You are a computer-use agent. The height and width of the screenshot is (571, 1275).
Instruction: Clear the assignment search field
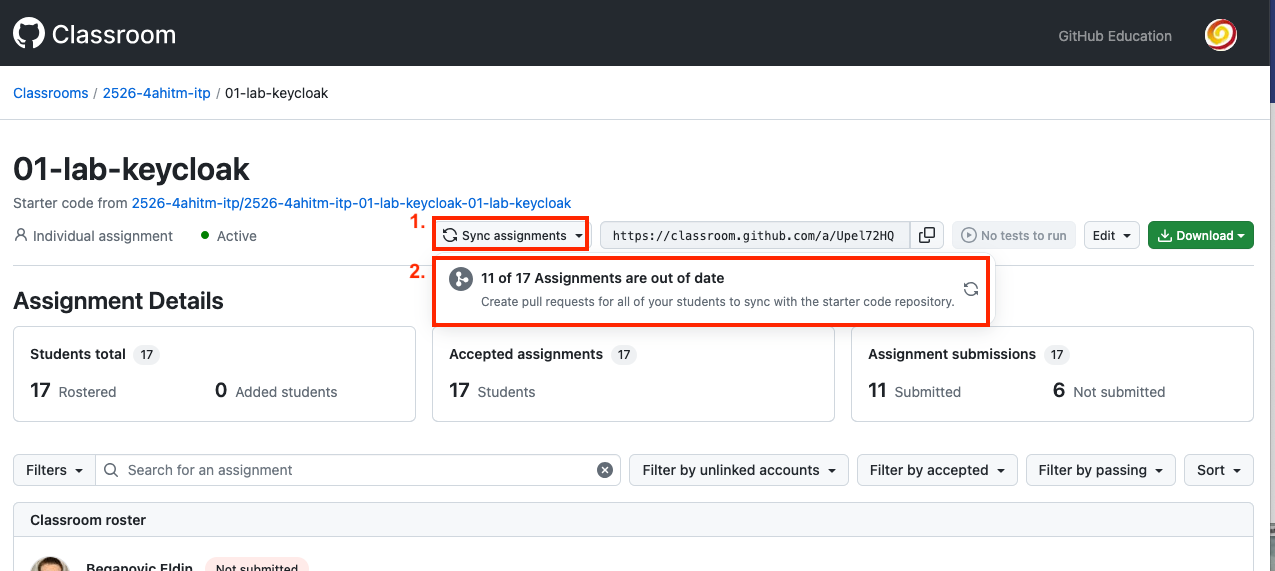click(x=605, y=470)
